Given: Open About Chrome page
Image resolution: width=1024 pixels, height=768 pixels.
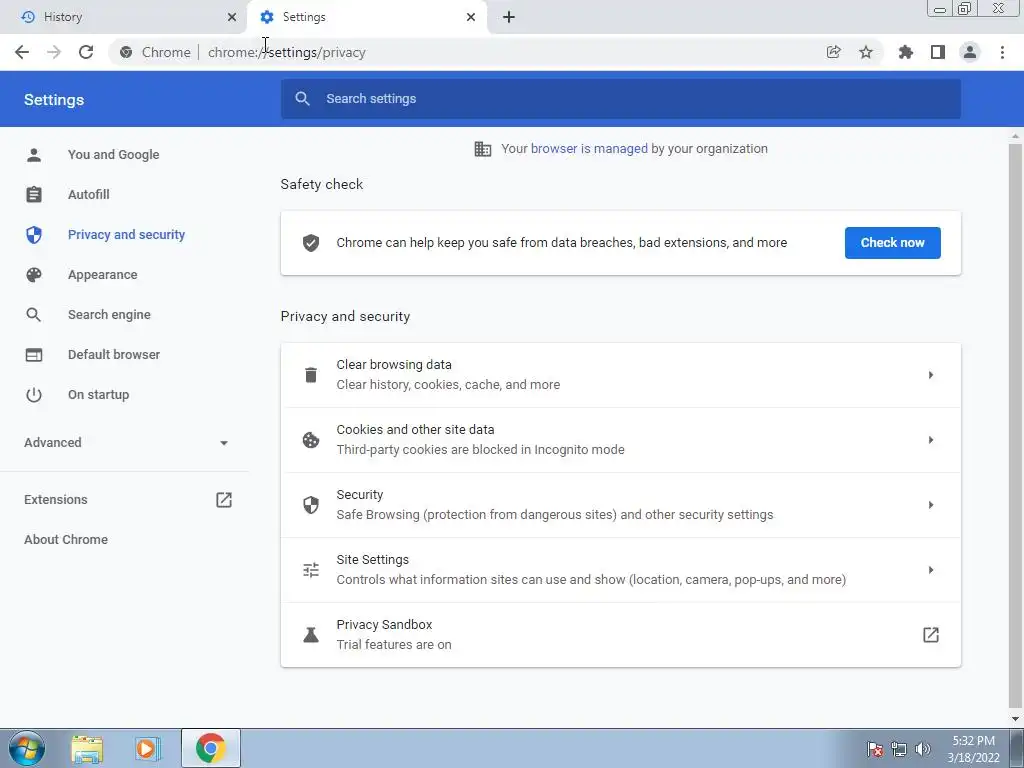Looking at the screenshot, I should 66,539.
